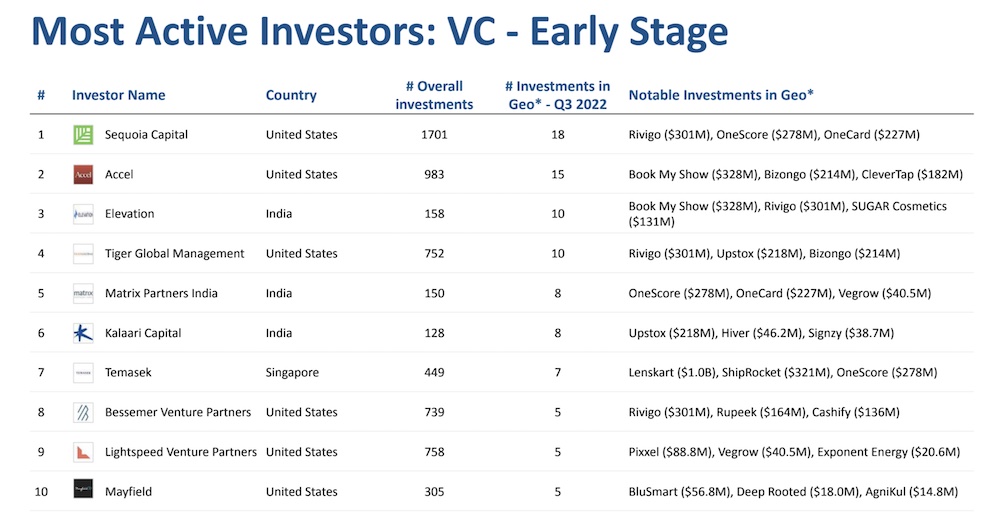Click the Lightspeed Venture Partners logo icon

(x=83, y=452)
